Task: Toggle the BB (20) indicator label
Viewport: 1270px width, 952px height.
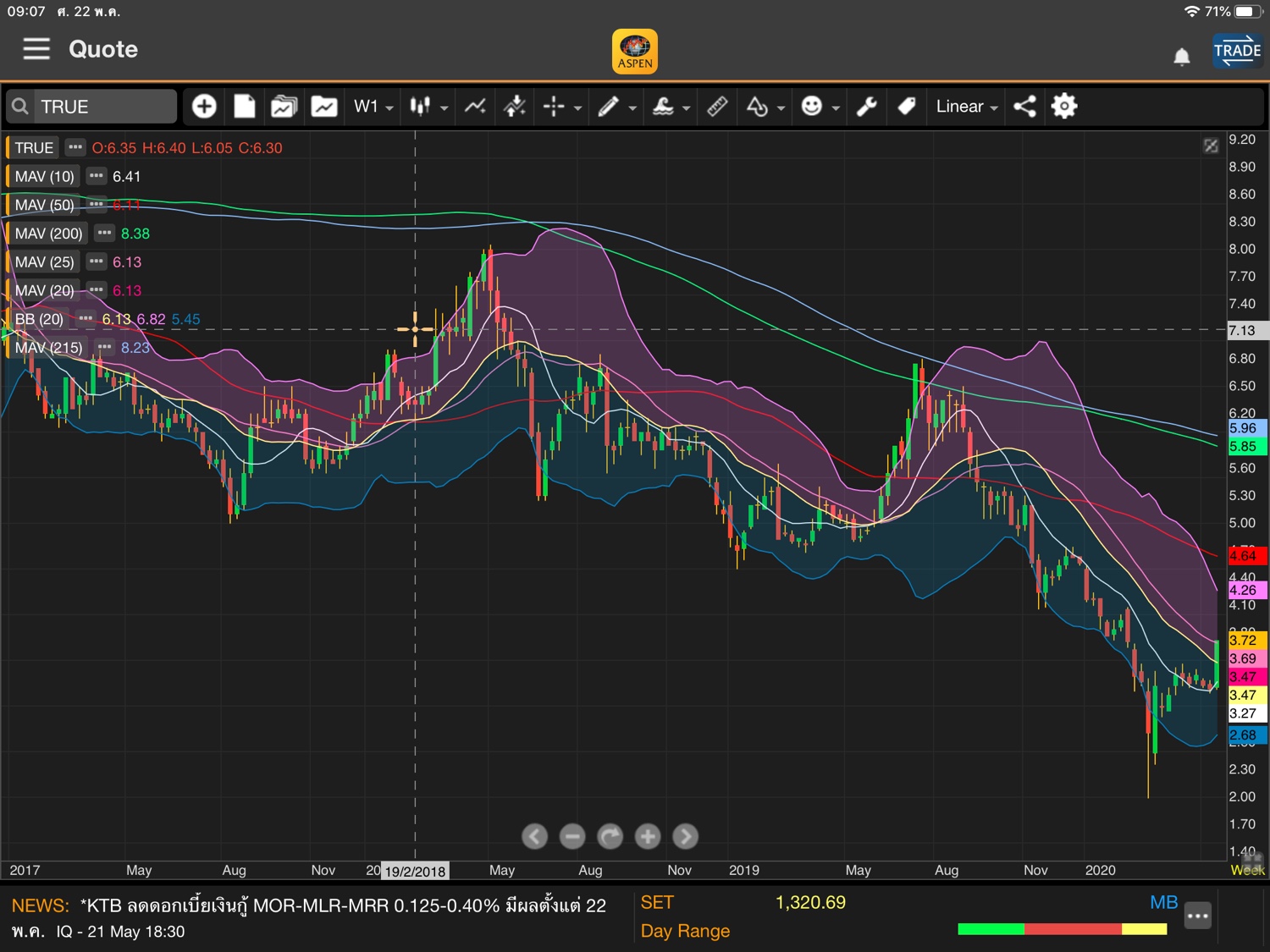Action: pyautogui.click(x=39, y=319)
